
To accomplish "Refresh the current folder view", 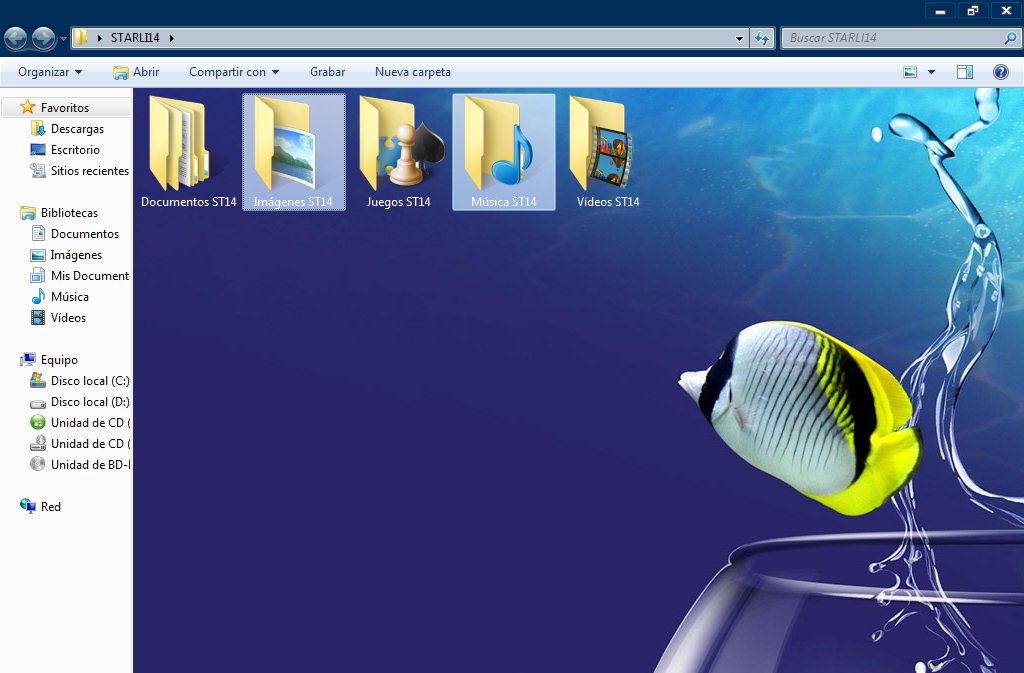I will tap(762, 38).
